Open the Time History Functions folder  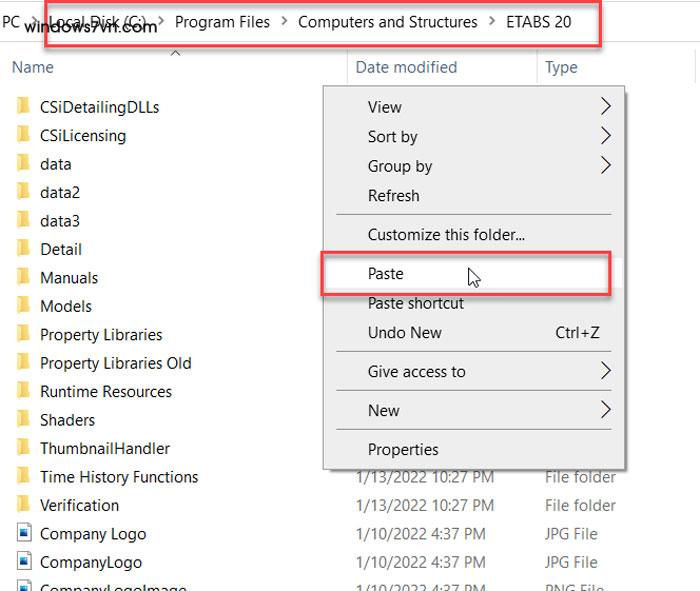118,477
